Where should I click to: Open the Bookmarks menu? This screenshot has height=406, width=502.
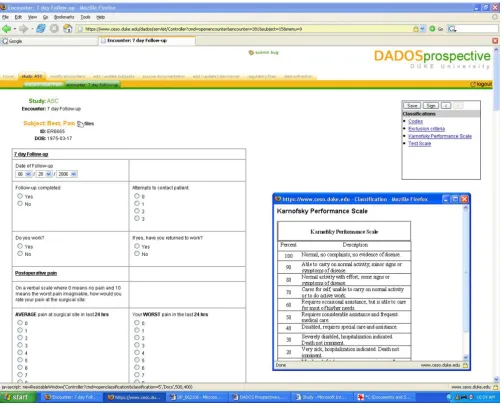64,17
